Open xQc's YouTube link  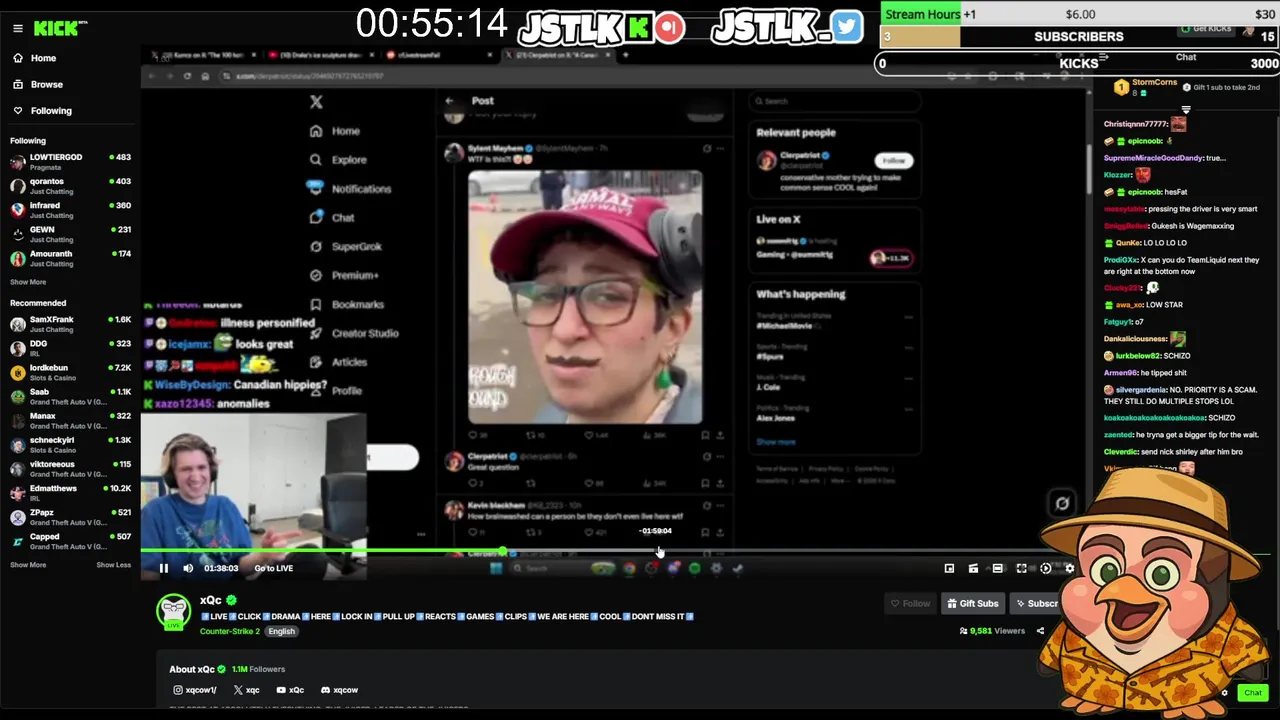290,690
